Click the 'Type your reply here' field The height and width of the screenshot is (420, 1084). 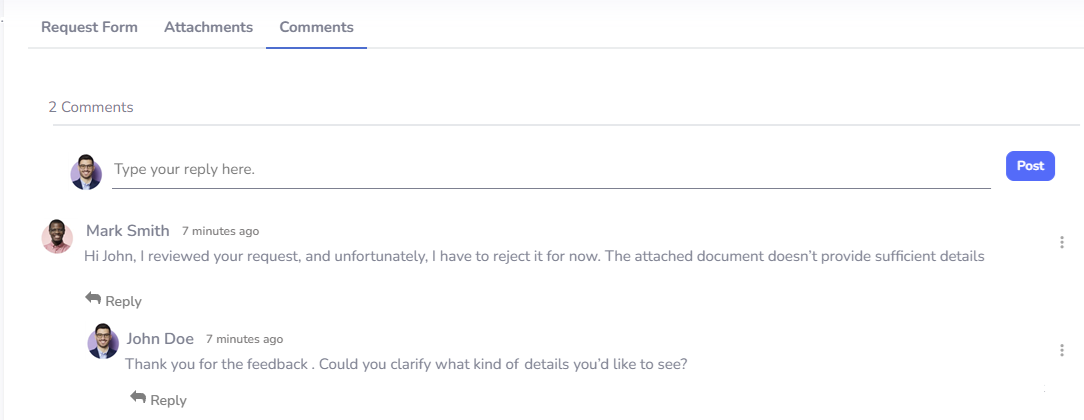click(x=550, y=169)
